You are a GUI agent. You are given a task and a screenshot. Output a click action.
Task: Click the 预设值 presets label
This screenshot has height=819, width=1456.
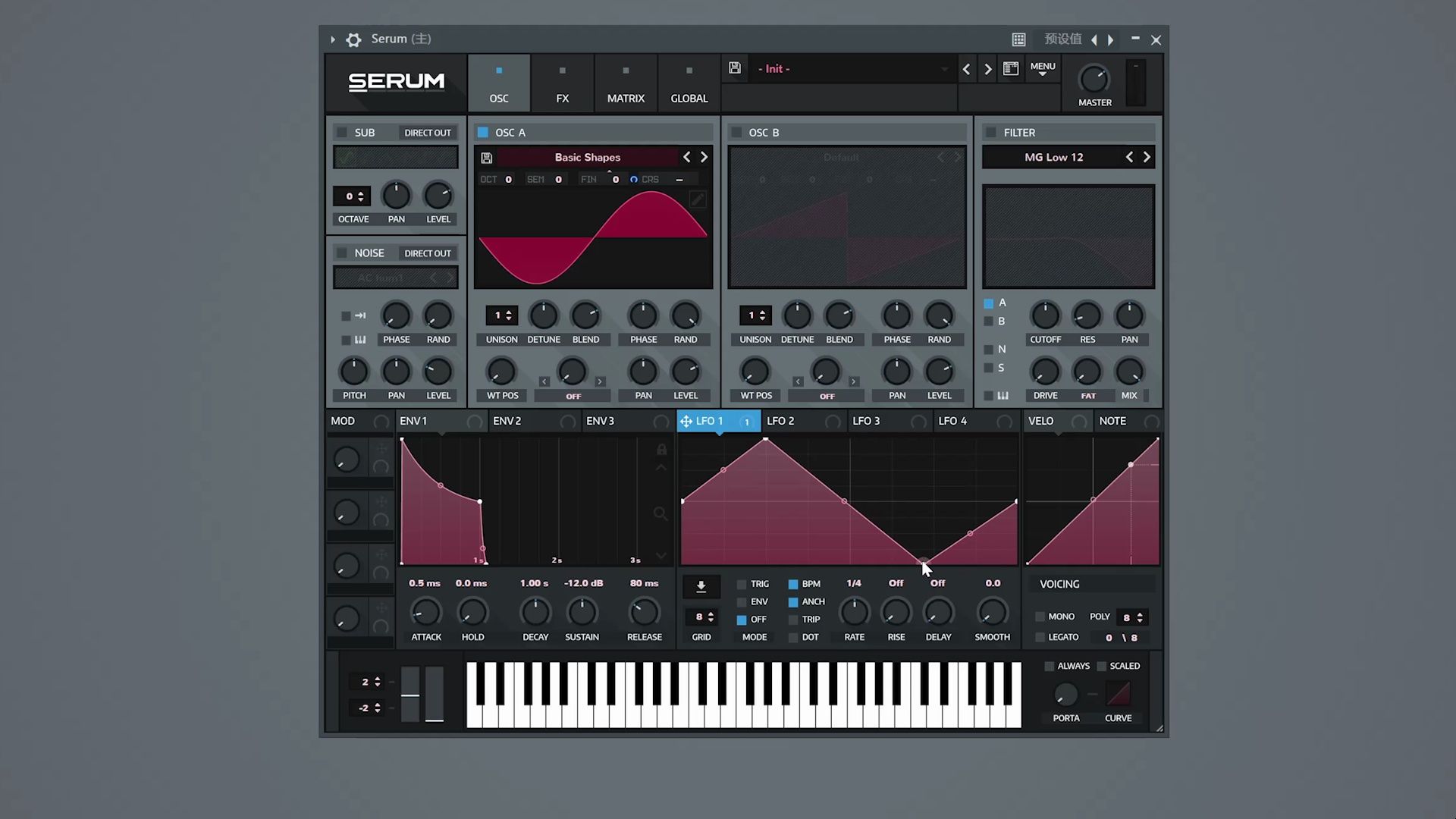[x=1062, y=39]
